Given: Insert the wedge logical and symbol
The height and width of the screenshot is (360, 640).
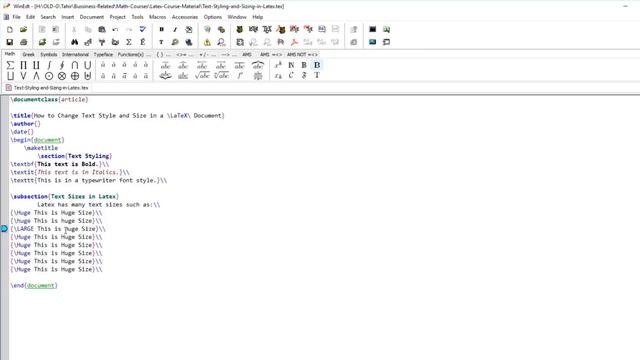Looking at the screenshot, I should 36,76.
